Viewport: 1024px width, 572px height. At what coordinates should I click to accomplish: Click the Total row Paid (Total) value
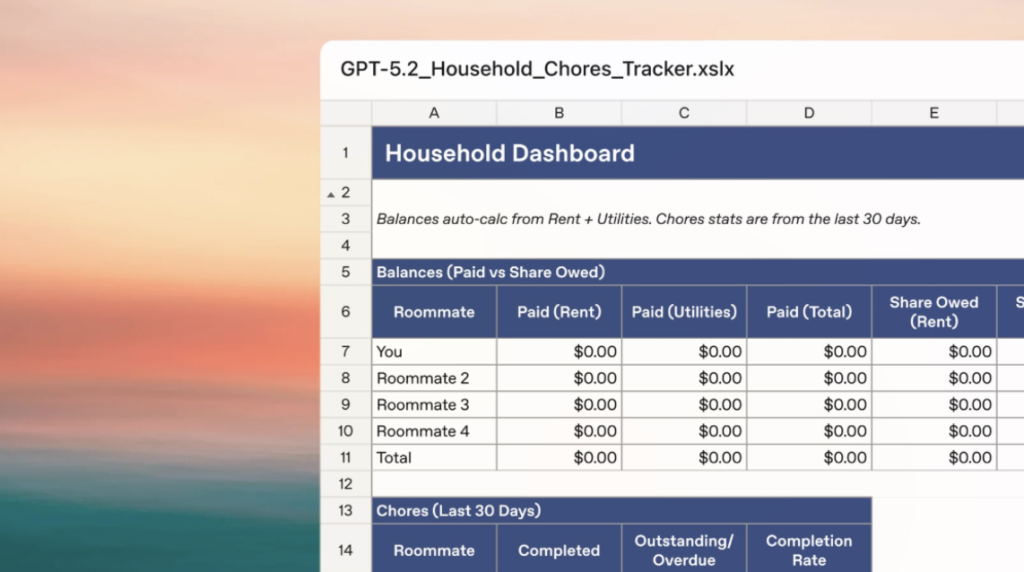(x=809, y=458)
